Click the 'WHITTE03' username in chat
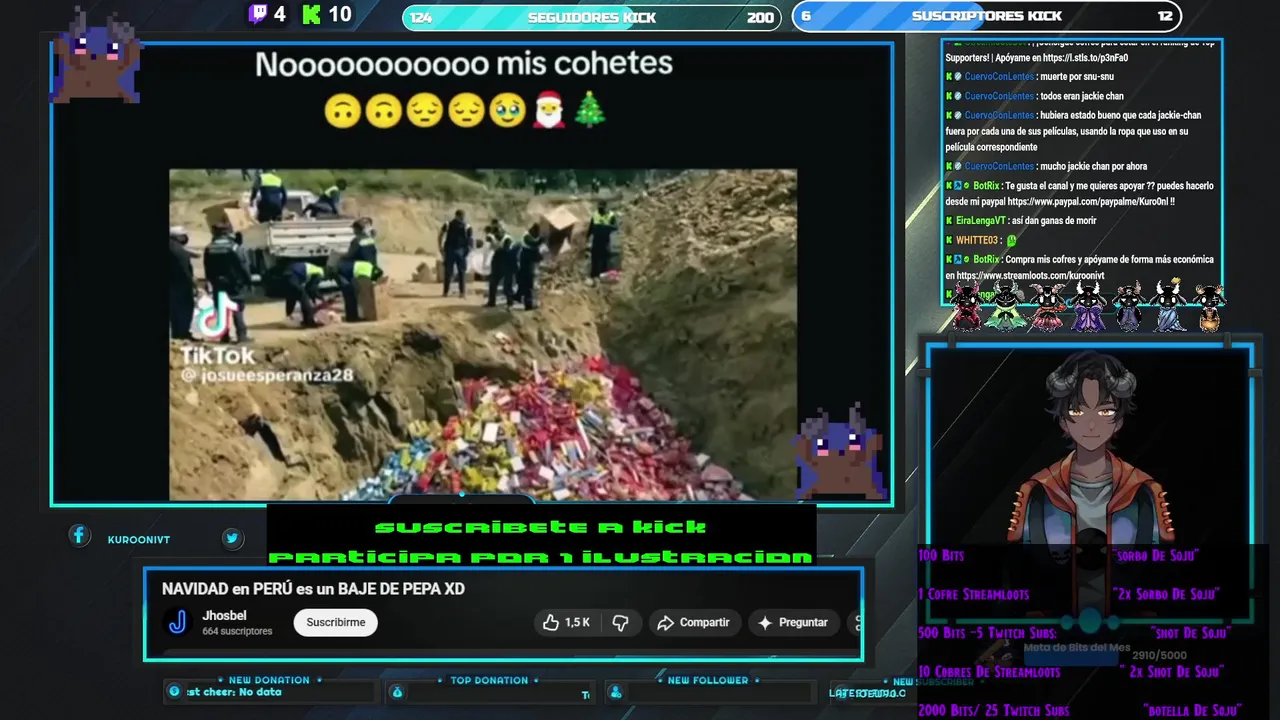 click(x=977, y=240)
